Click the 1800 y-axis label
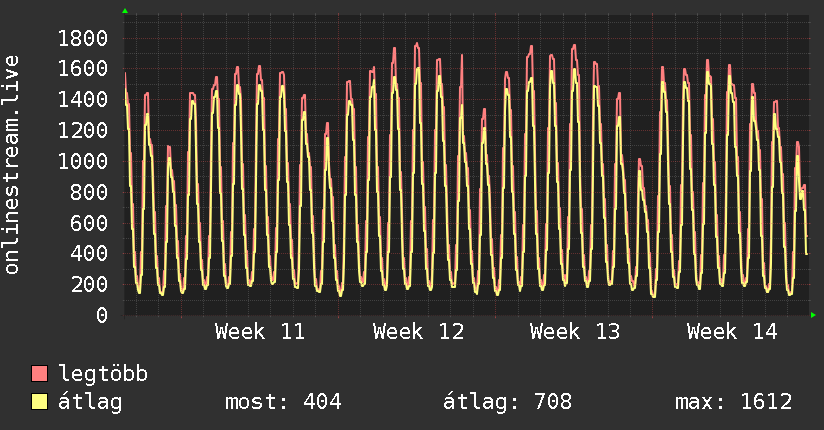 [x=83, y=39]
